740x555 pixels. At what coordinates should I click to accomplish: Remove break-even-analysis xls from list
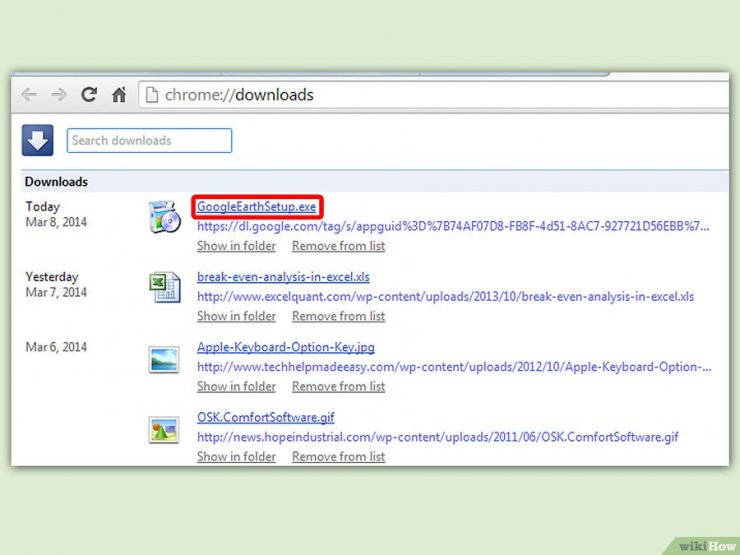click(338, 316)
